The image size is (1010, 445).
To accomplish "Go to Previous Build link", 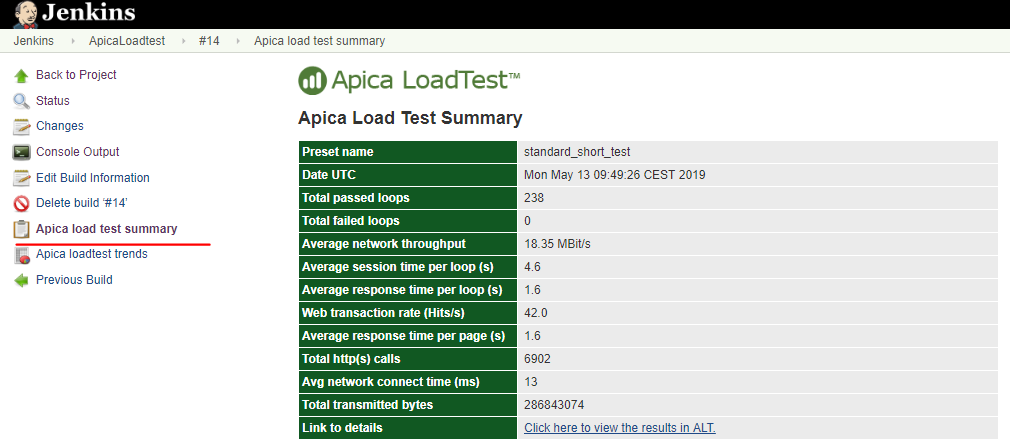I will coord(74,280).
